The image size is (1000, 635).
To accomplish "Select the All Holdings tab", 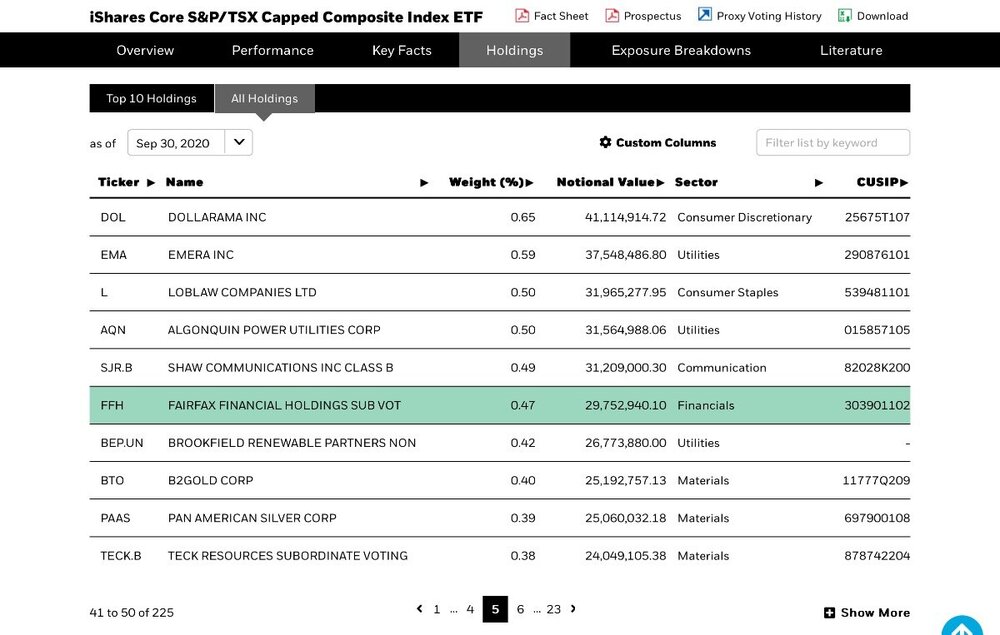I will [x=265, y=98].
